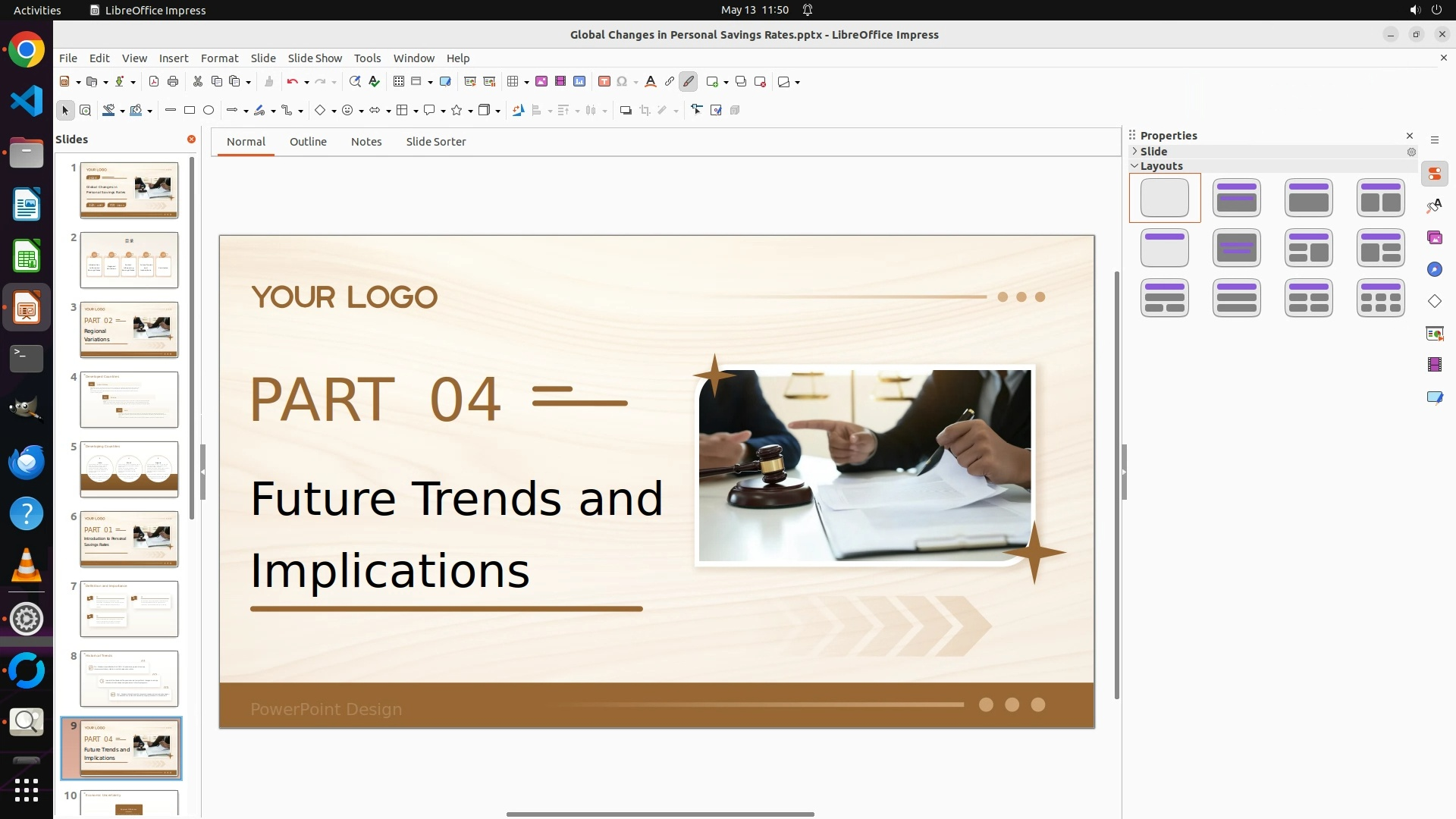Switch to the Slide Sorter tab
The width and height of the screenshot is (1456, 819).
click(x=435, y=142)
